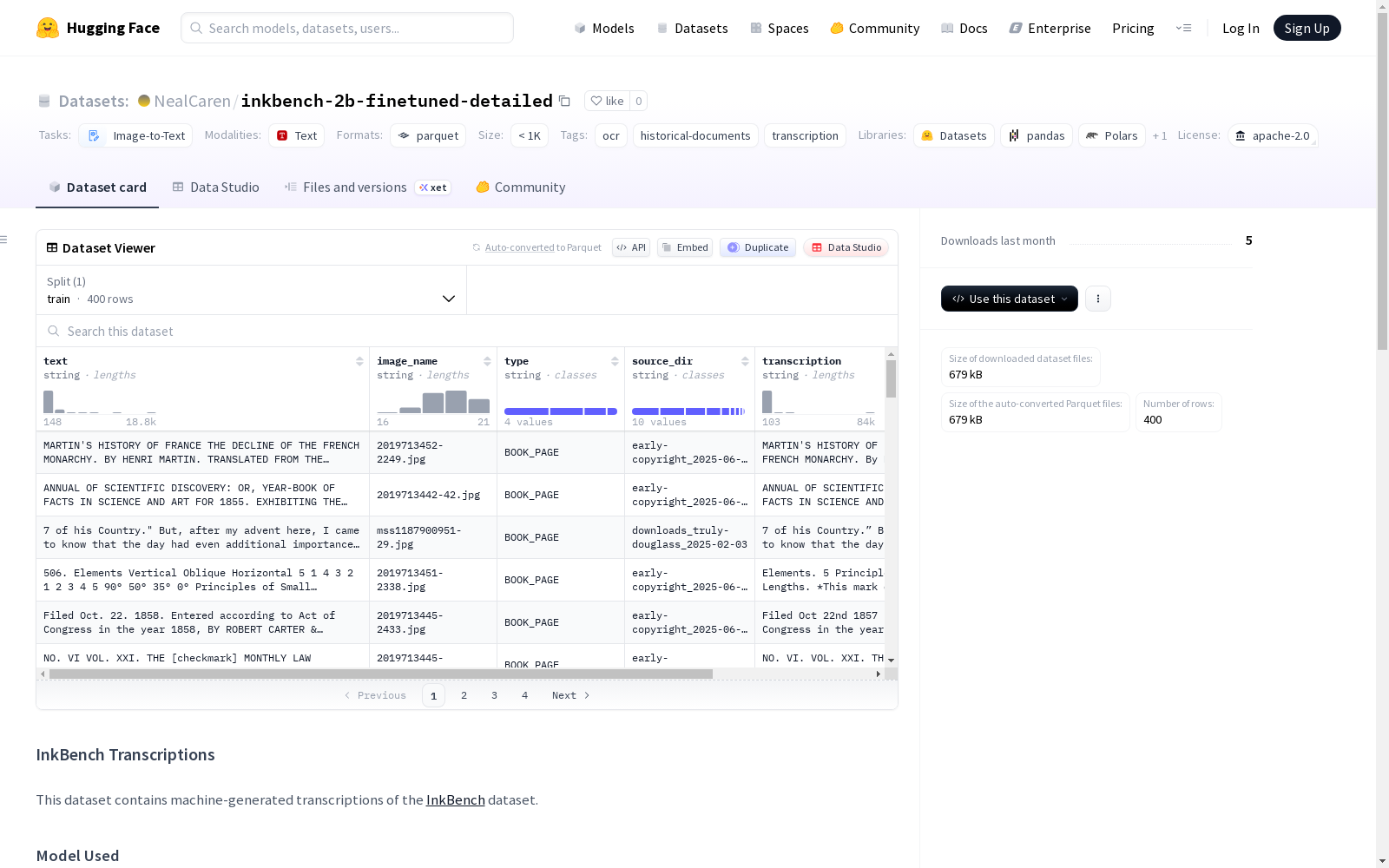Select the pandas library tag
The width and height of the screenshot is (1389, 868).
pyautogui.click(x=1037, y=135)
